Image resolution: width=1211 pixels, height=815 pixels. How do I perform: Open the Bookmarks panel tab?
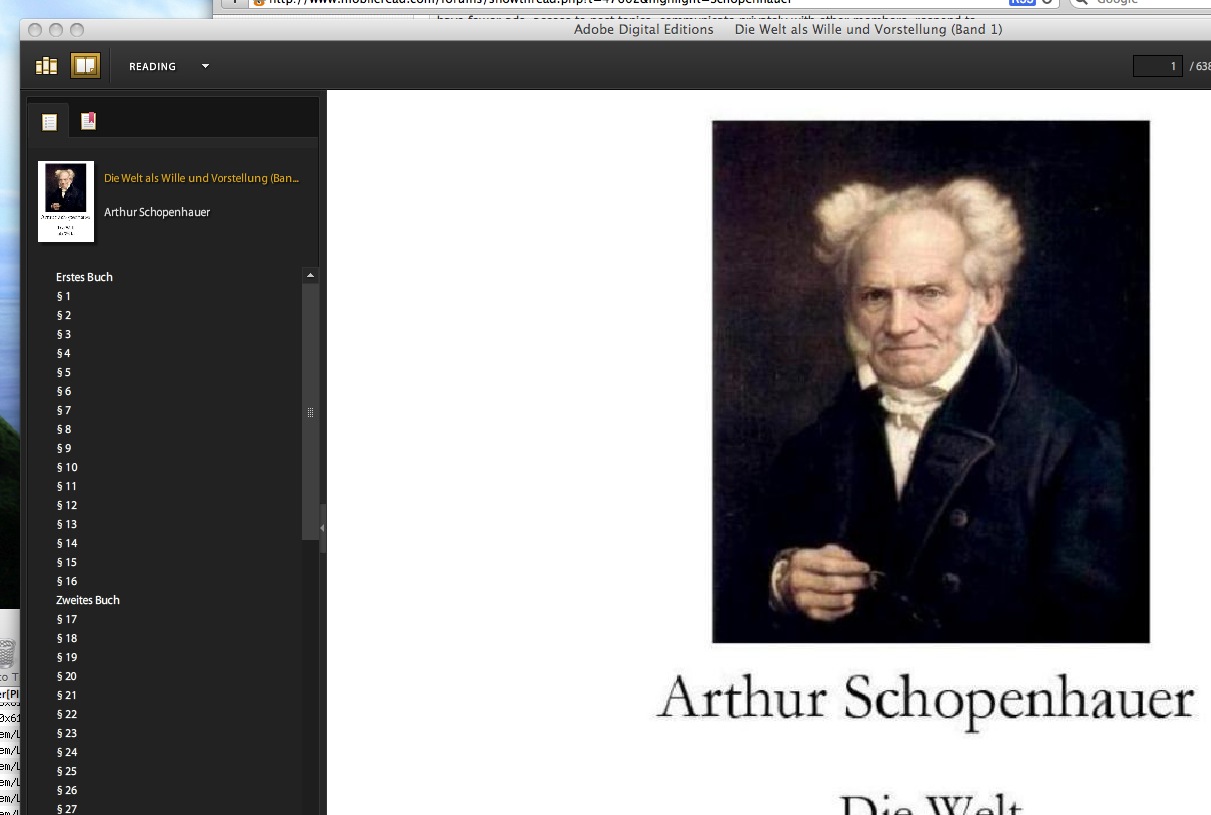88,121
